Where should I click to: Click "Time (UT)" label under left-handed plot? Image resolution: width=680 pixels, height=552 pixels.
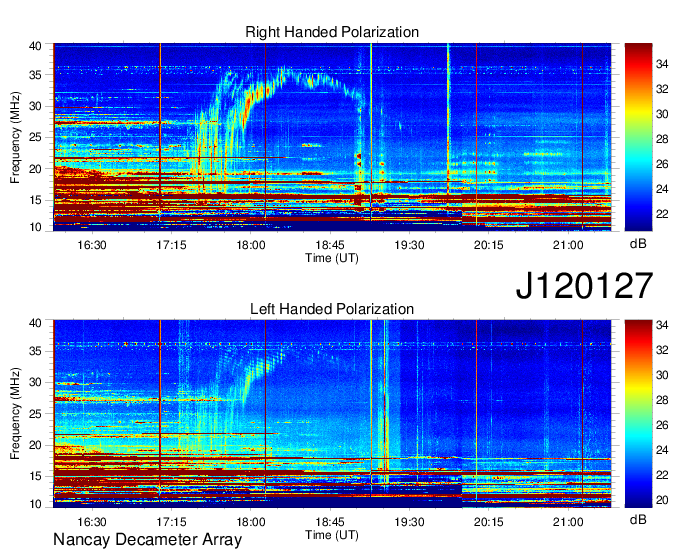pos(332,535)
